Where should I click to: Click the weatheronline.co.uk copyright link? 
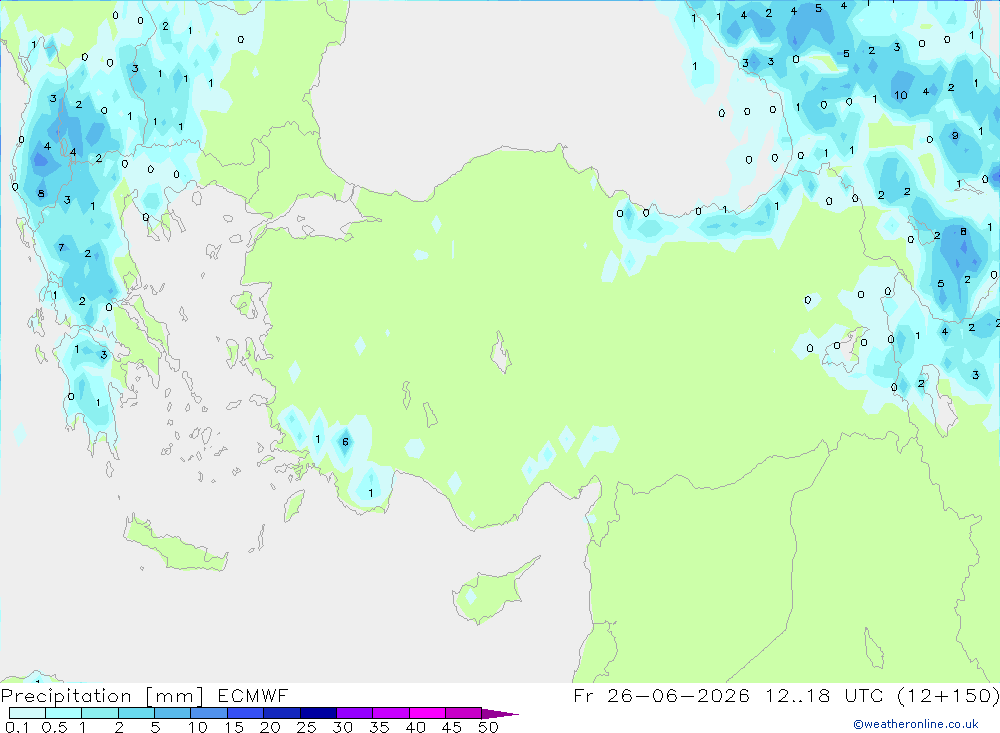pyautogui.click(x=915, y=724)
